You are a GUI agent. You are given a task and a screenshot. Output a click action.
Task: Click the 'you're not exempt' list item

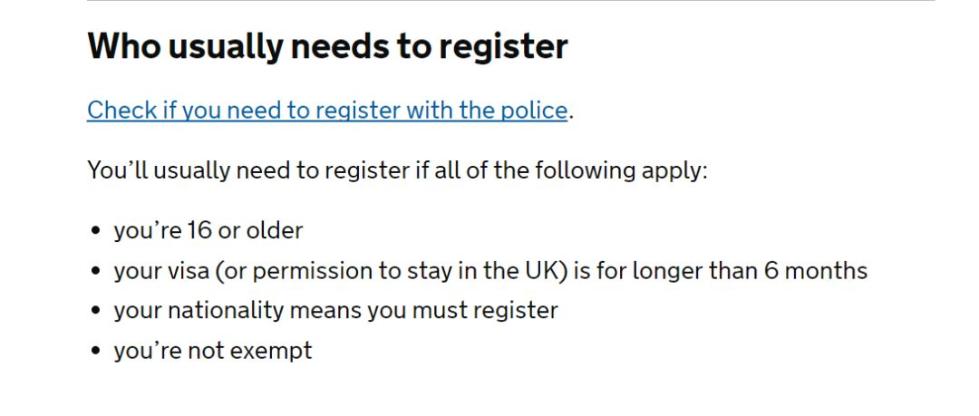(211, 351)
